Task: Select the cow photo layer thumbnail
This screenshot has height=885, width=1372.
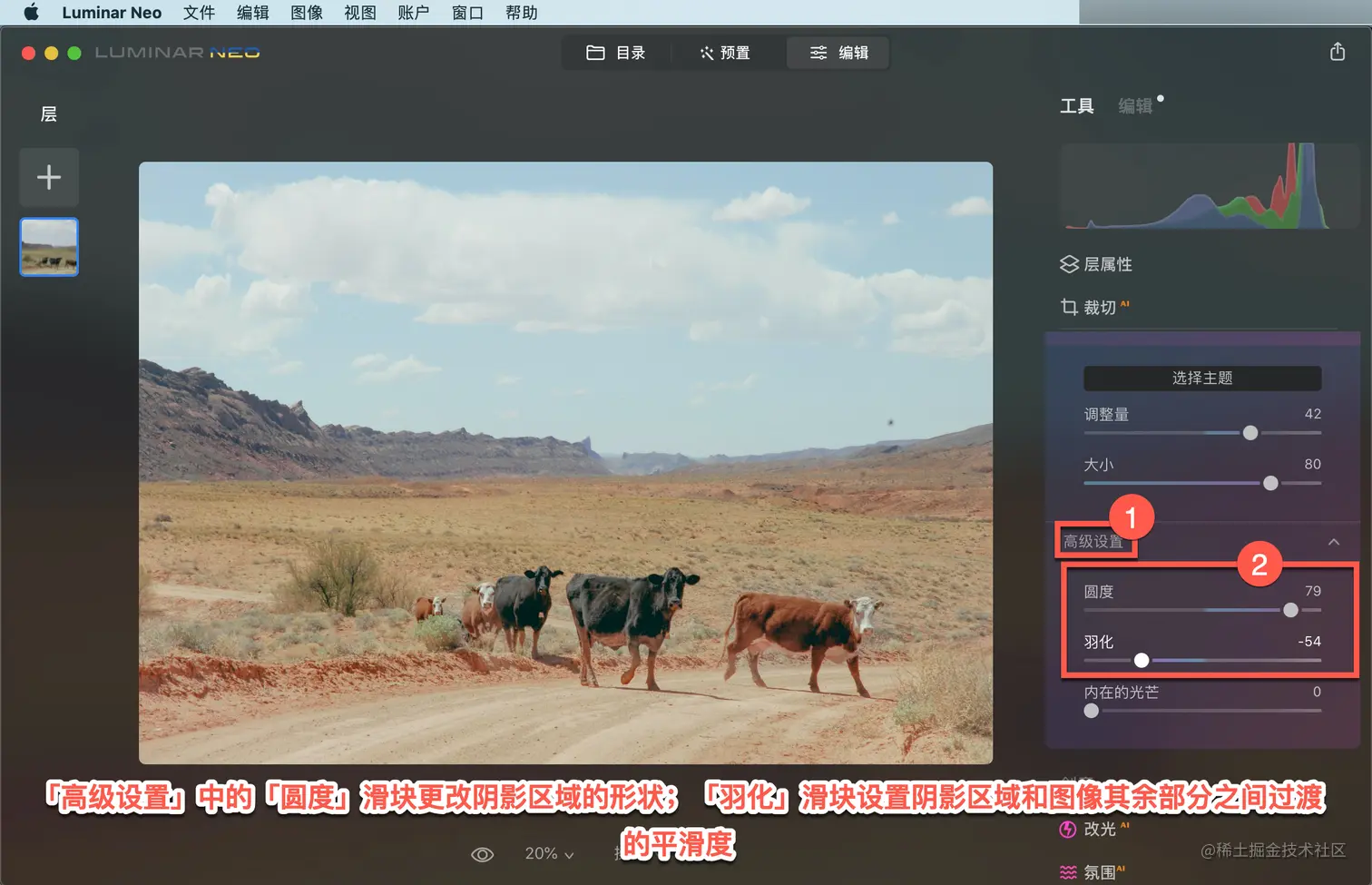Action: (49, 247)
